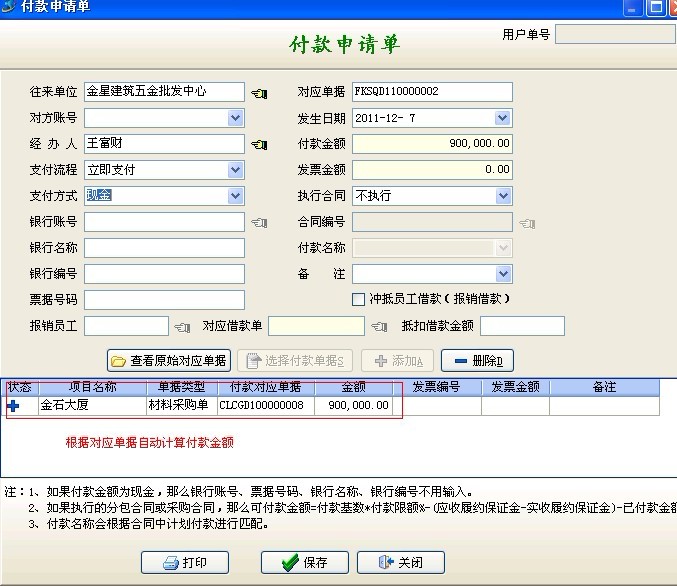Click the payment form title bar icon
The image size is (677, 586).
point(9,8)
